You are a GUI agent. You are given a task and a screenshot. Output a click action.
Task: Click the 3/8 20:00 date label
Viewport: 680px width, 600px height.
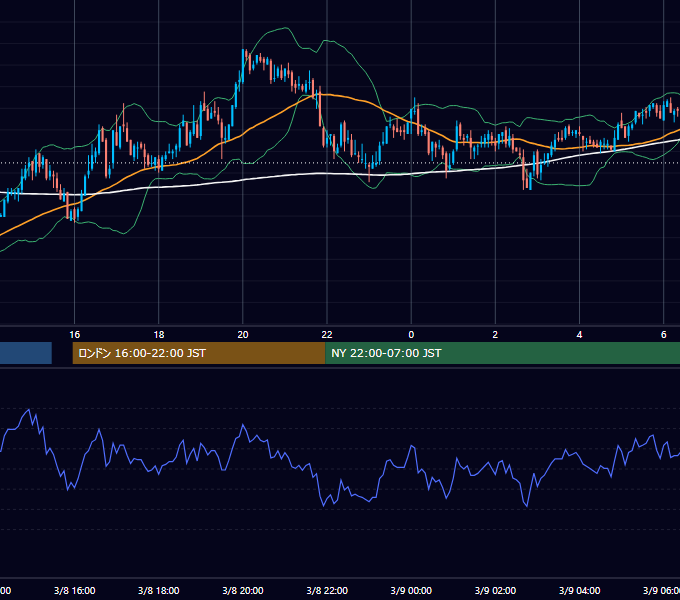243,590
